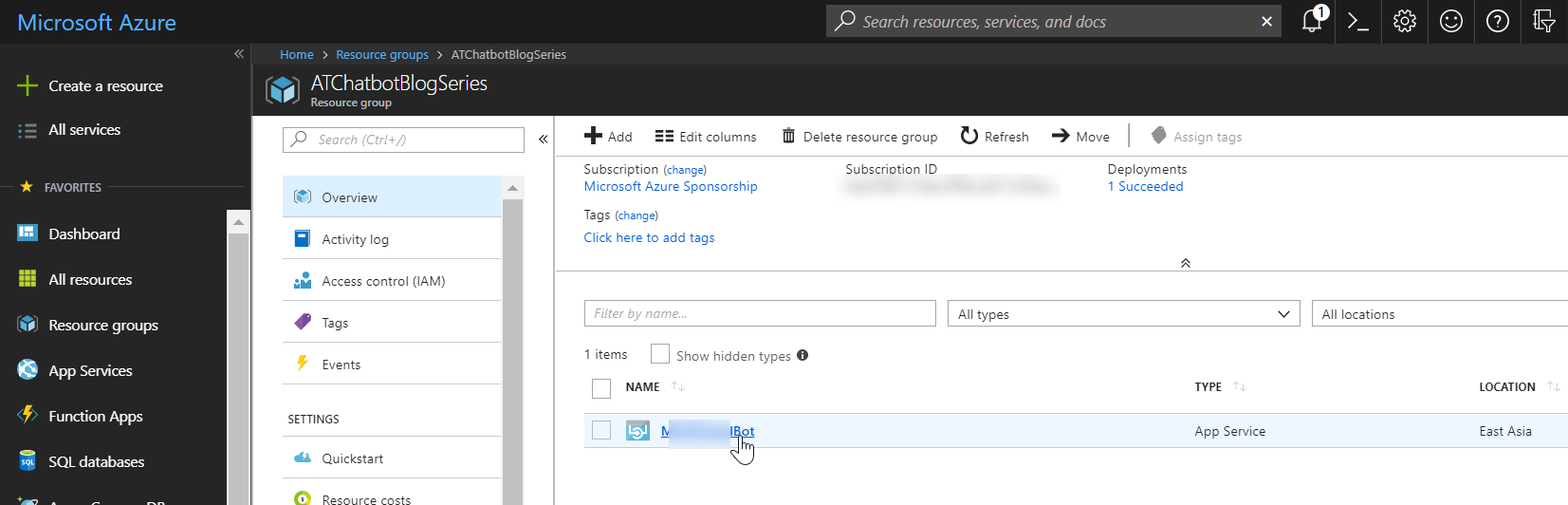1568x505 pixels.
Task: Sort by LOCATION column arrows
Action: tap(1554, 386)
